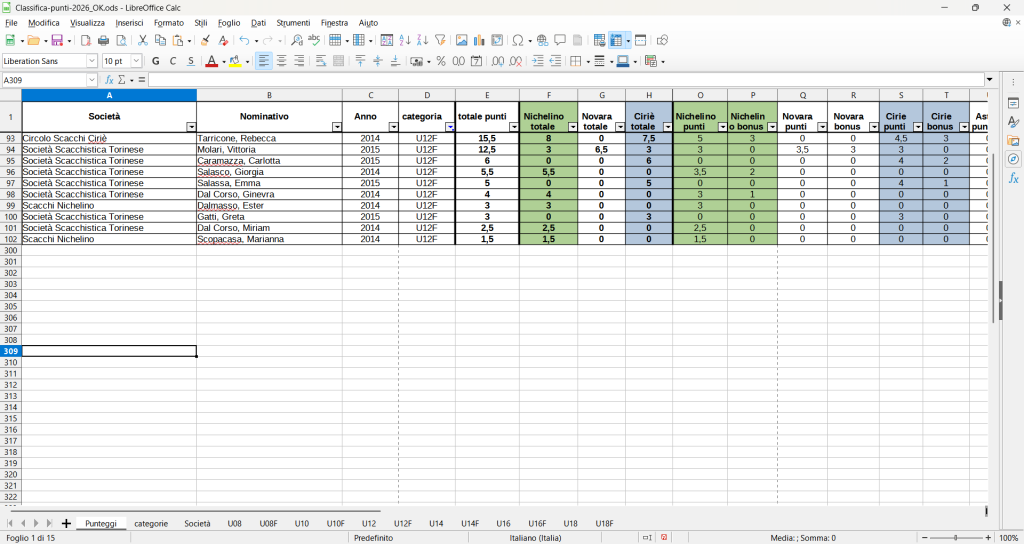Insert a chart using toolbar icon

[x=479, y=41]
